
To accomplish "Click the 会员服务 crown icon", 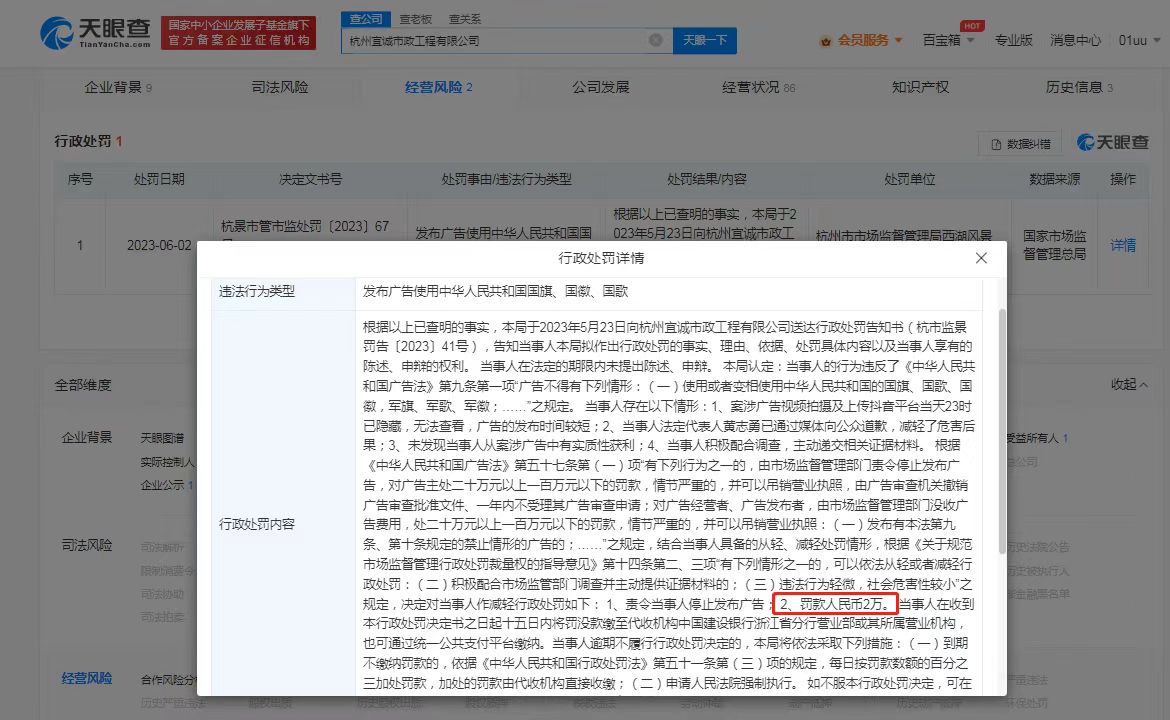I will 826,41.
